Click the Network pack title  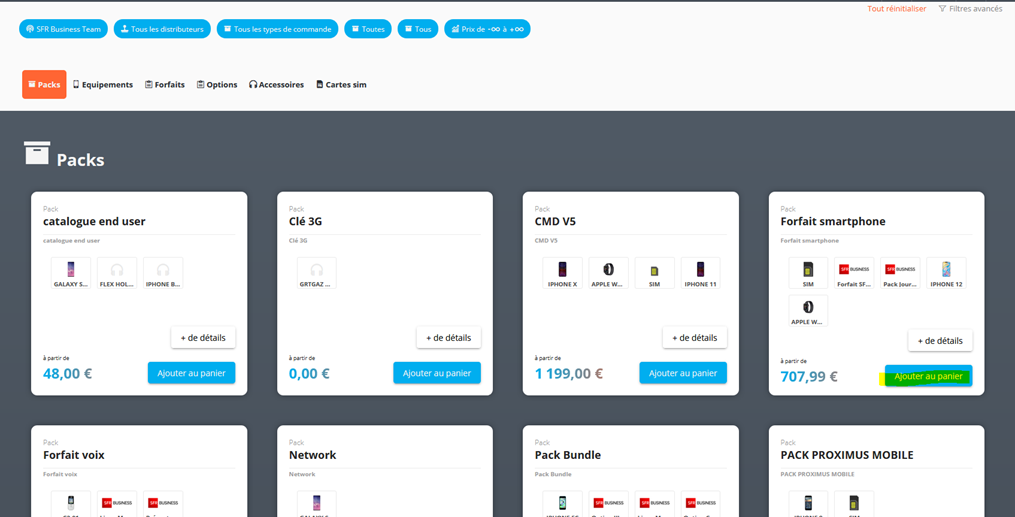click(313, 455)
